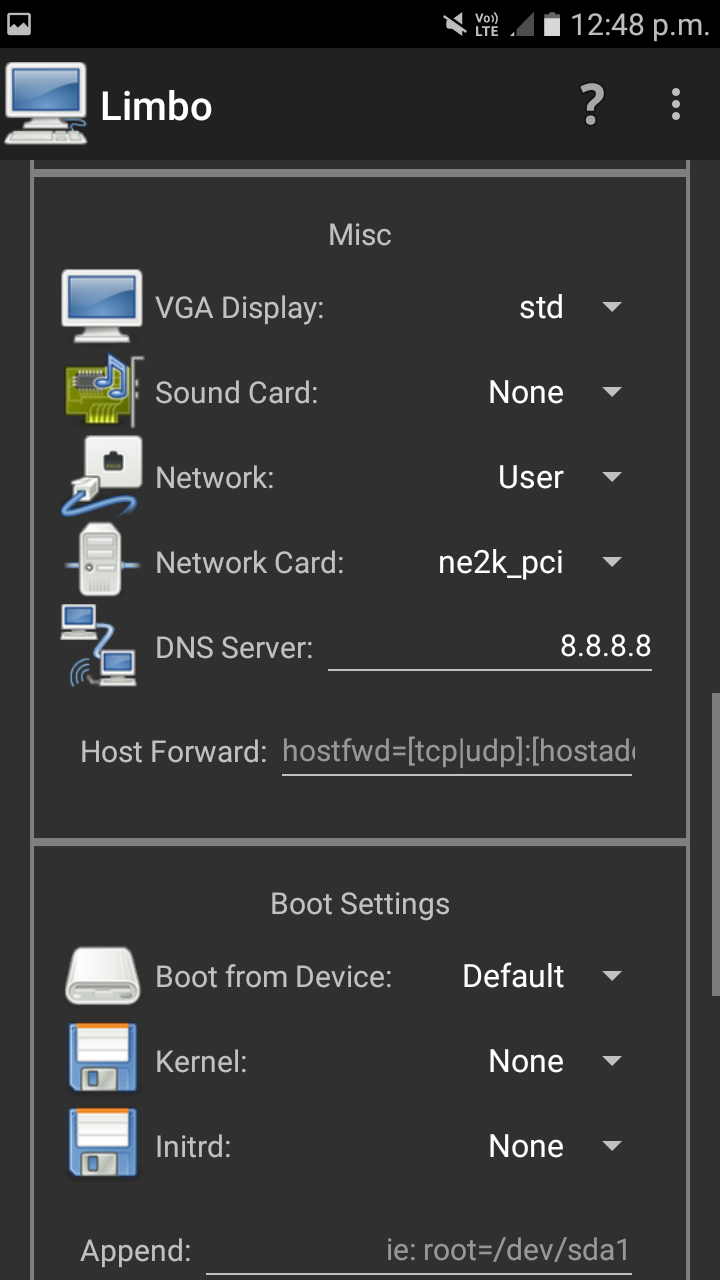
Task: Tap the Kernel label
Action: 201,1062
